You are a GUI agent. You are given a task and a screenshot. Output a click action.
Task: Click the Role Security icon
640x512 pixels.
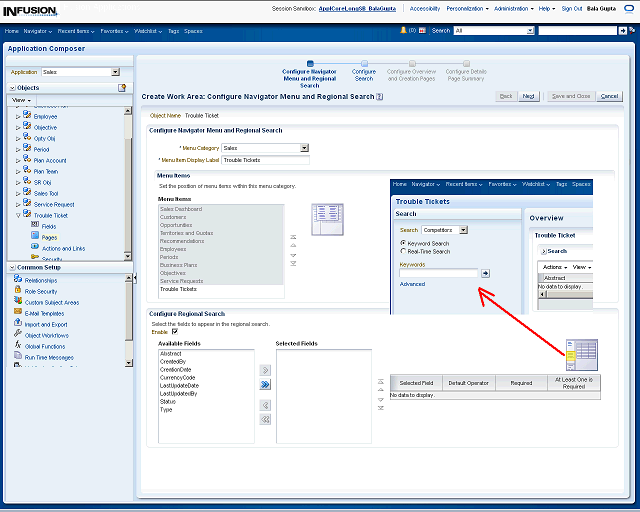pos(18,291)
